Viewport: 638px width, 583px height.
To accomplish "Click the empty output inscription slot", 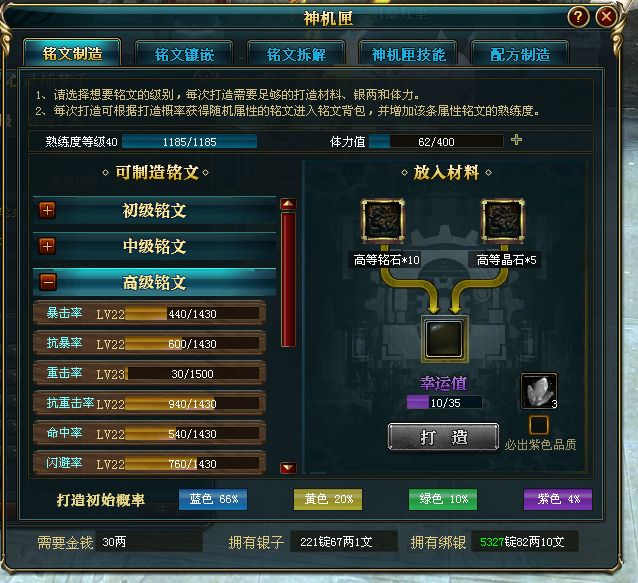I will (444, 338).
